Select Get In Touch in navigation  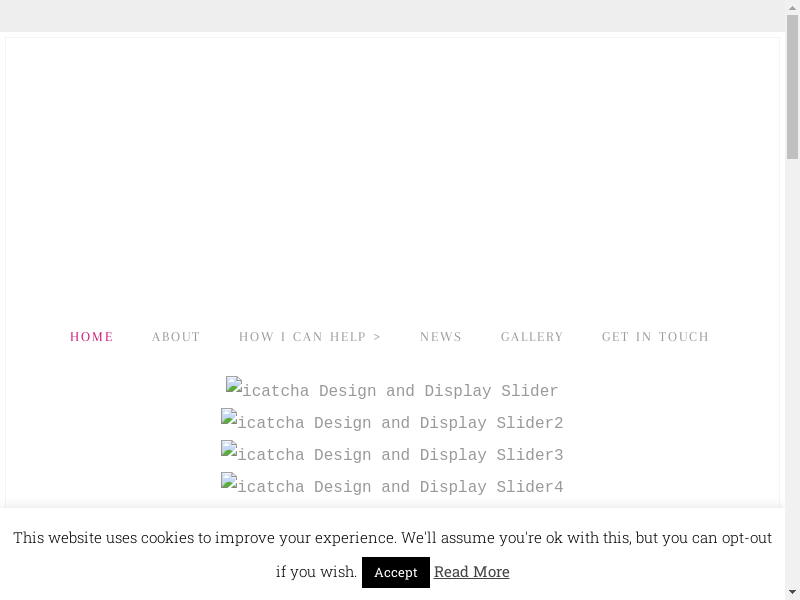(655, 337)
